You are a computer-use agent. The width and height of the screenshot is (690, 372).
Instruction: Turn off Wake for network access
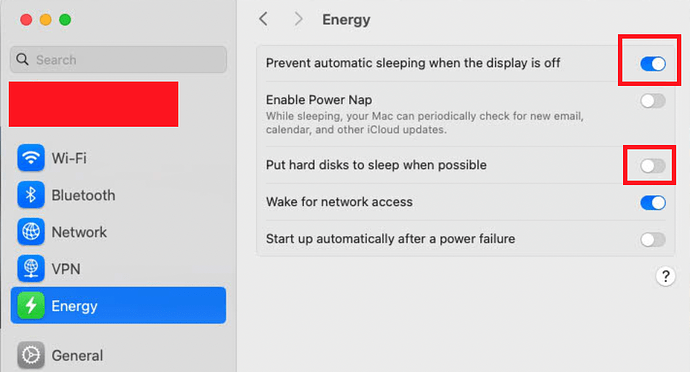point(653,203)
